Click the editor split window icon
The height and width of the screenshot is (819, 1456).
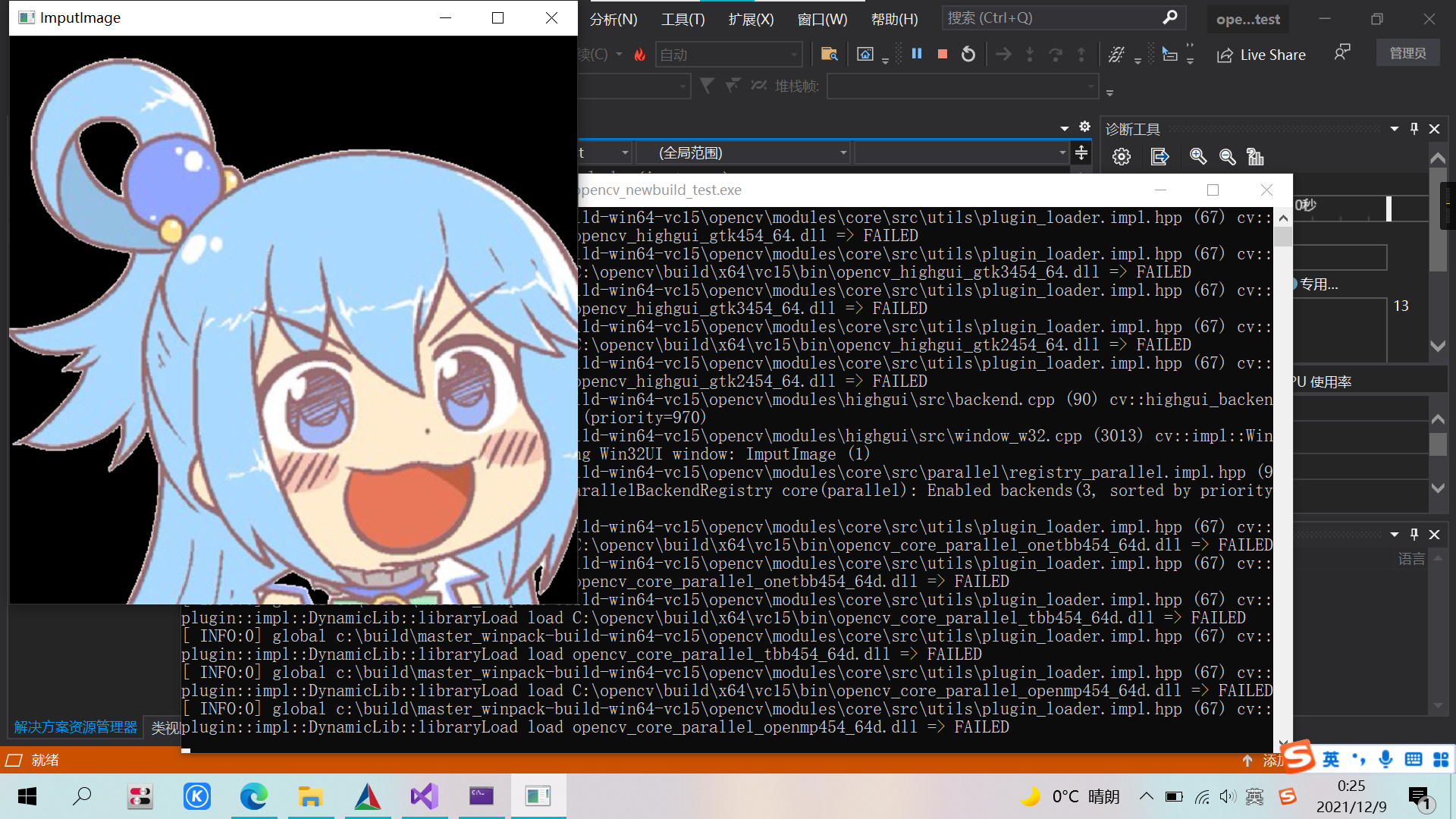[1081, 153]
